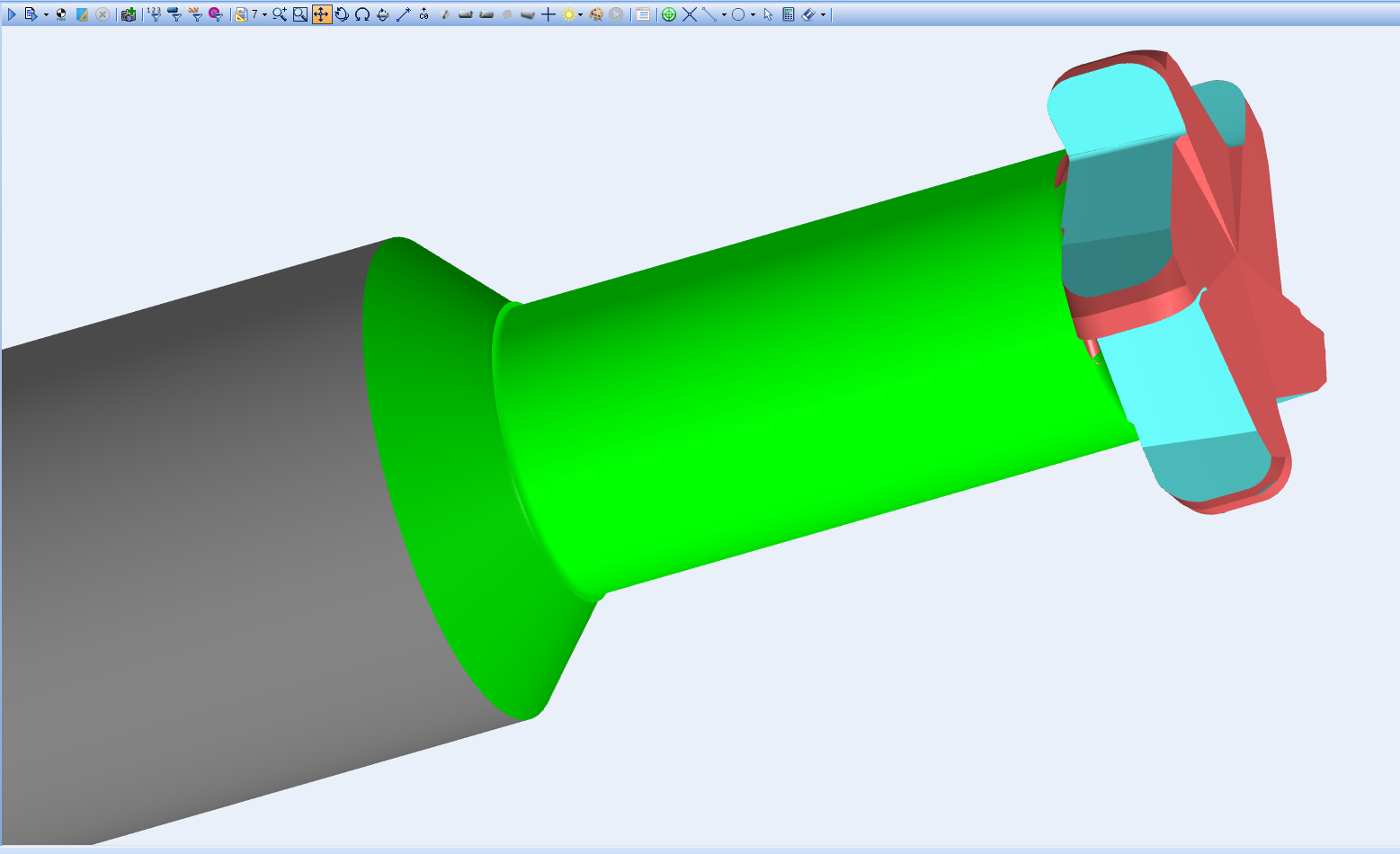
Task: Click the X intersection point button
Action: (690, 14)
